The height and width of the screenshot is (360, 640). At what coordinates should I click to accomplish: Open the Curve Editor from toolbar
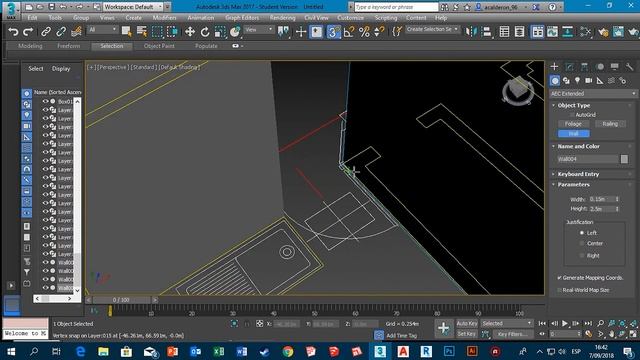[552, 31]
